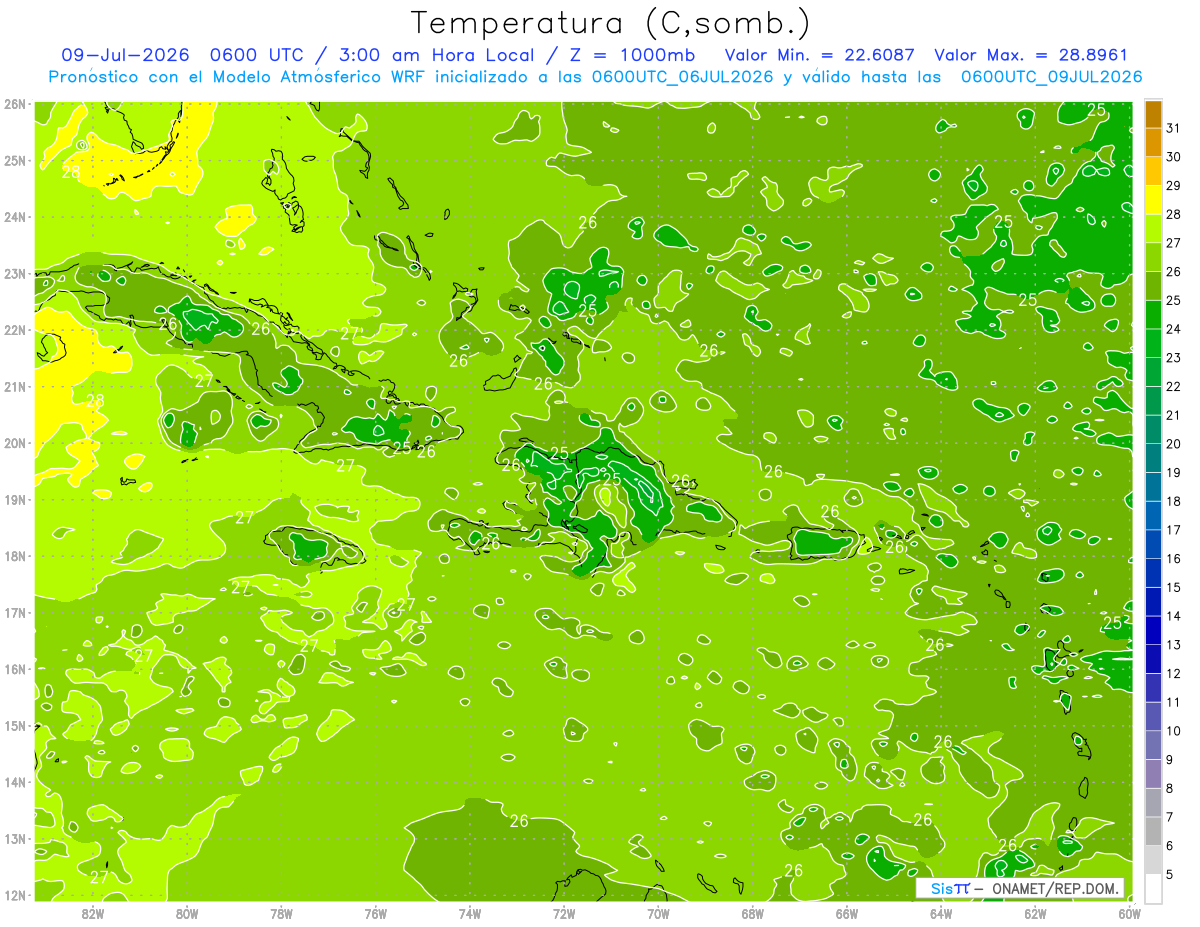The height and width of the screenshot is (927, 1200).
Task: Click the colorbar label "19"
Action: click(1174, 473)
